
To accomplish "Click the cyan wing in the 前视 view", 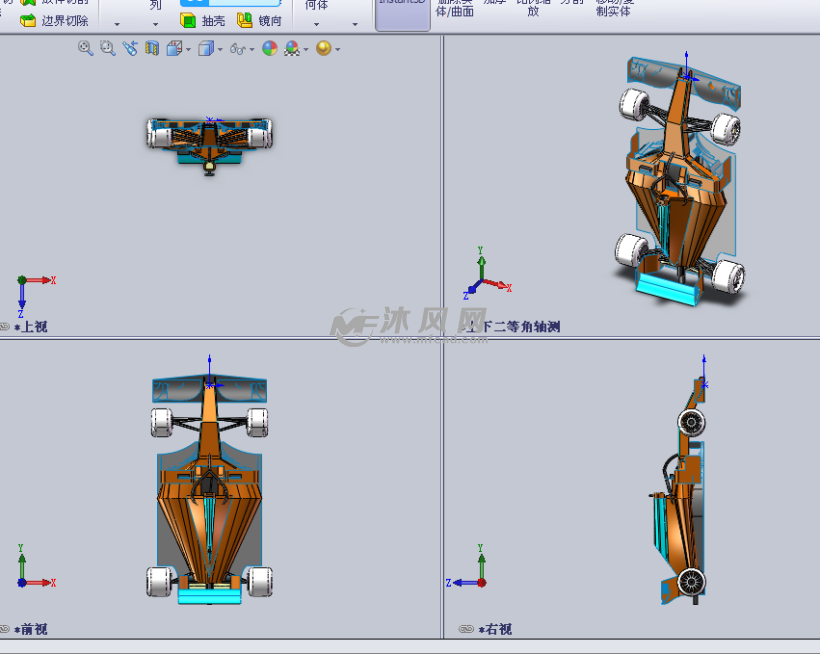I will (x=209, y=596).
